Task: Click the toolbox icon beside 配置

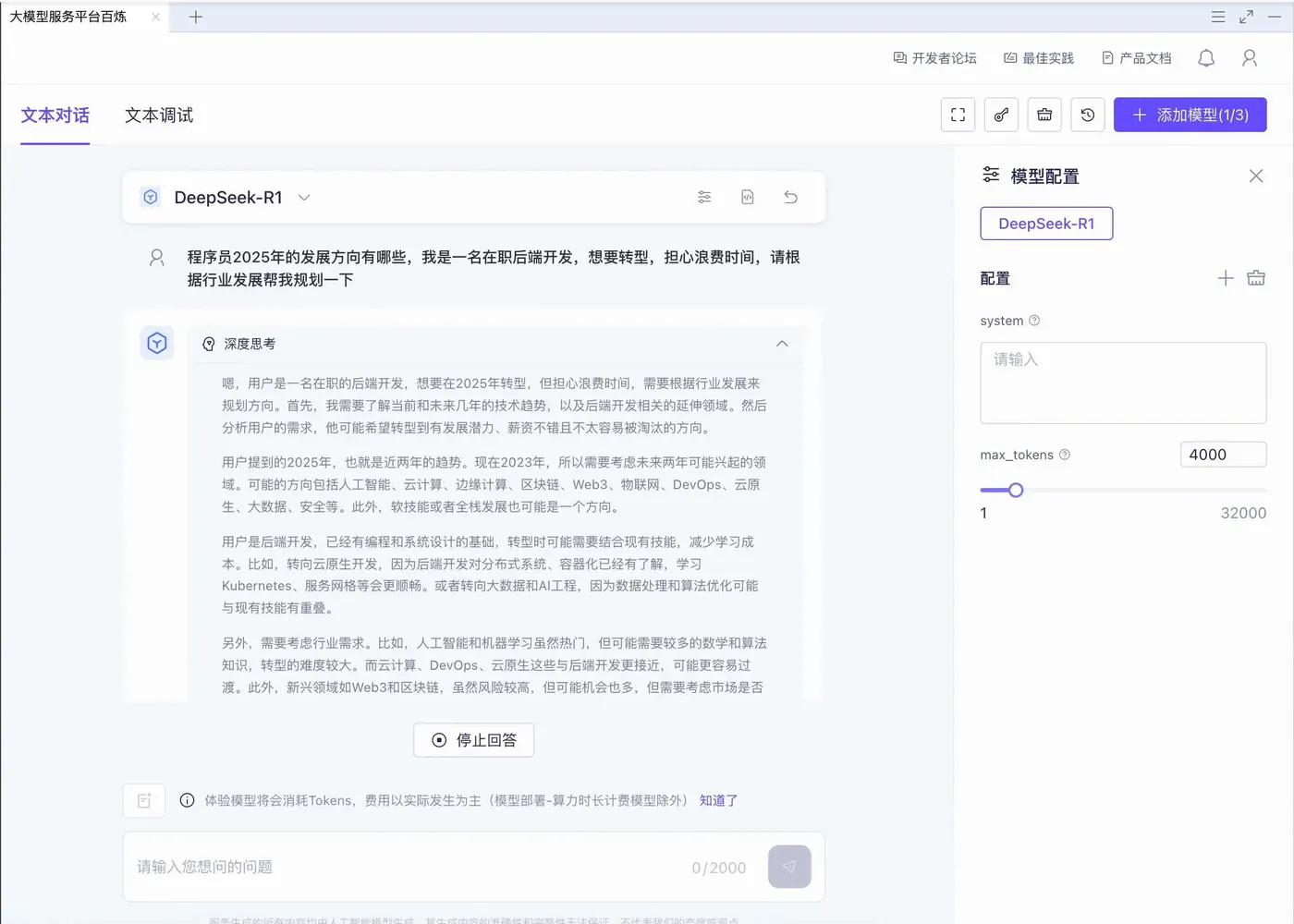Action: (1256, 278)
